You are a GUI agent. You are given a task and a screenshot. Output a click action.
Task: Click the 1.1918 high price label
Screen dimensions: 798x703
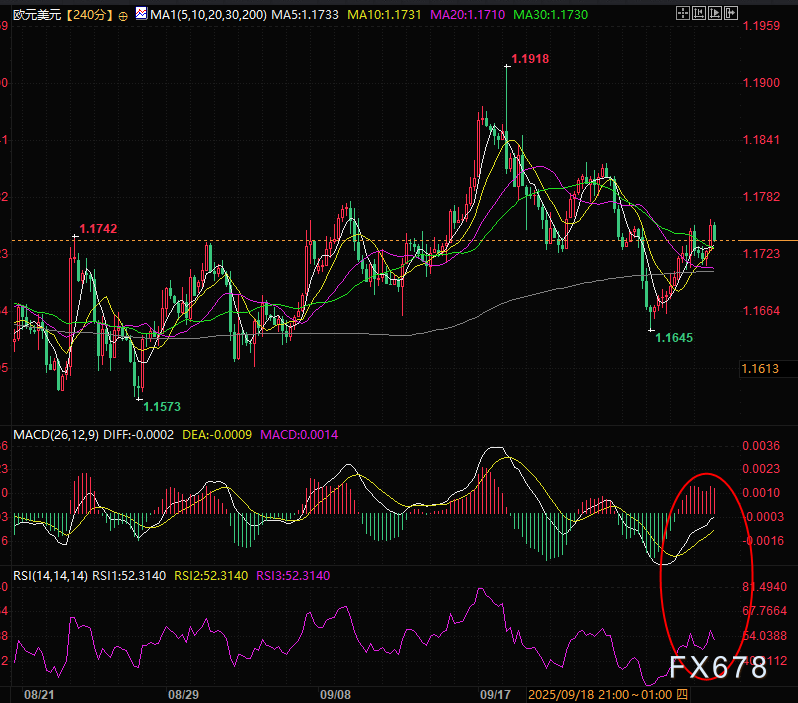tap(530, 60)
